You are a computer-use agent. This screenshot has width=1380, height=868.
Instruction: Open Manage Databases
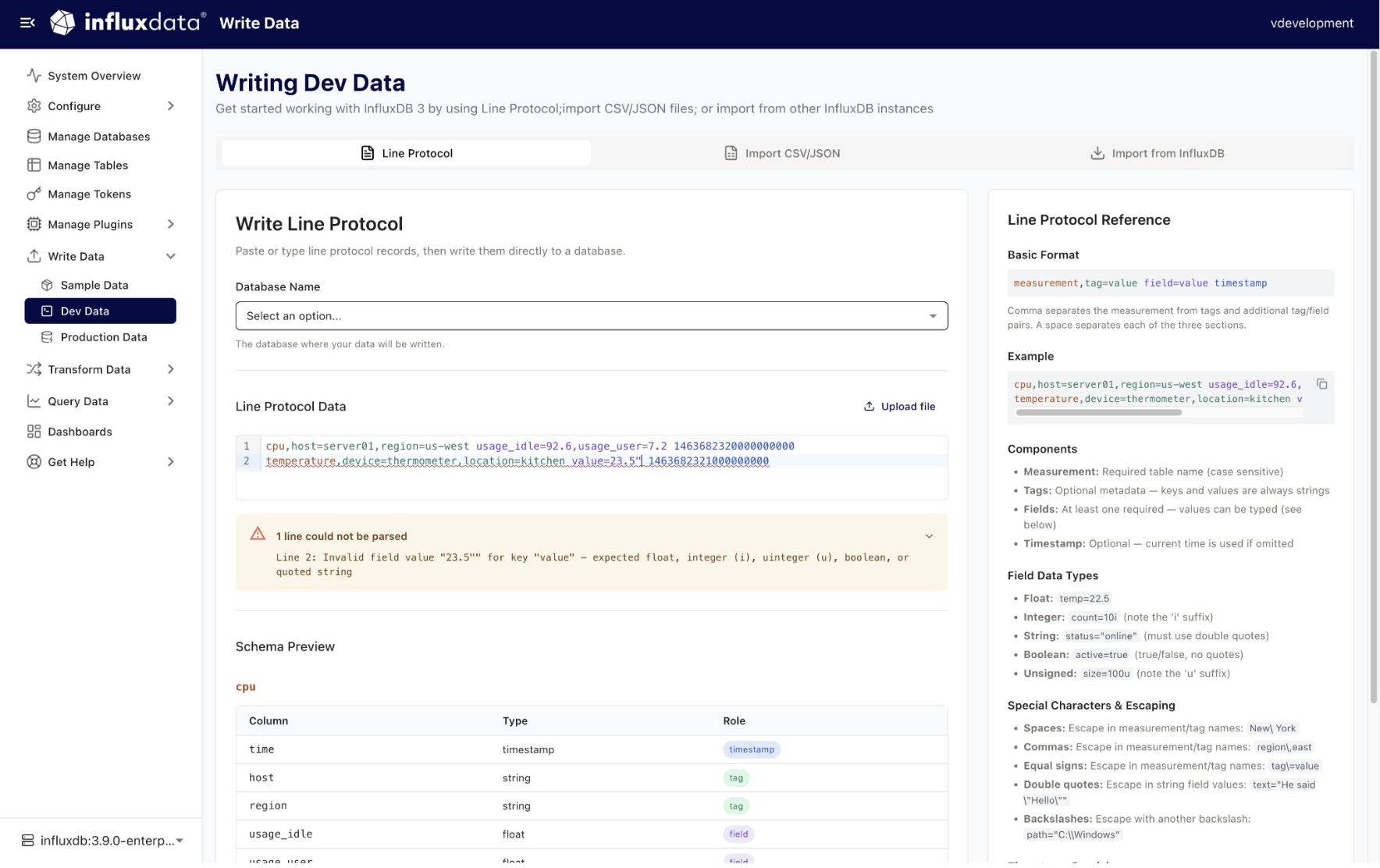pos(98,136)
